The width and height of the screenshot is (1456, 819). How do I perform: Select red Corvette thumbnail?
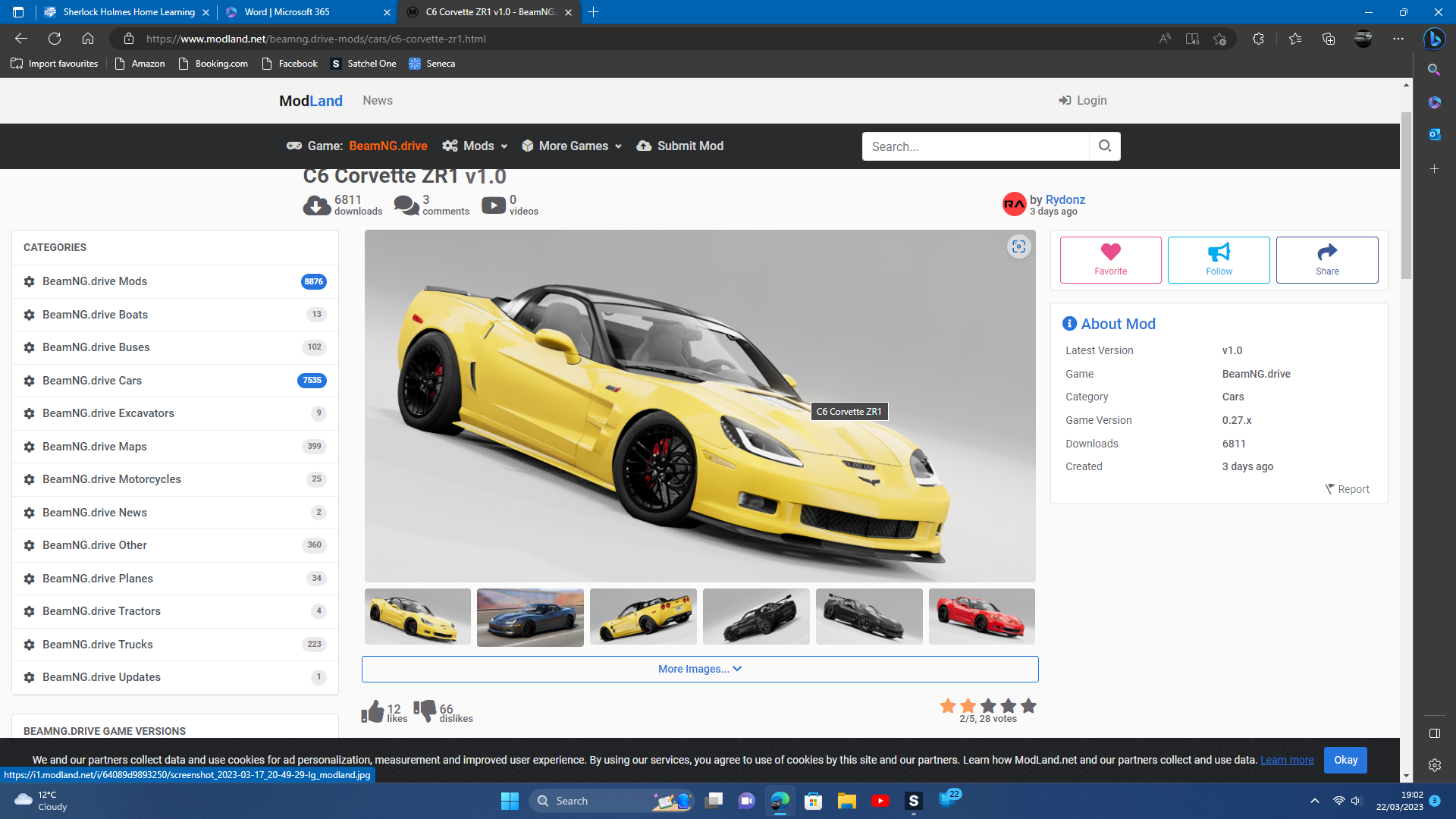coord(981,617)
